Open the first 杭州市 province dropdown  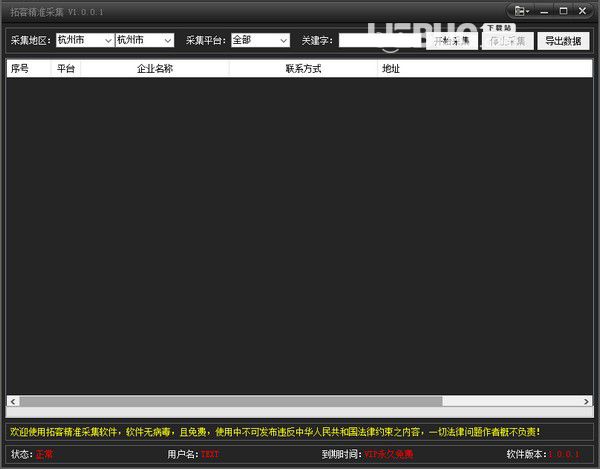(x=85, y=40)
